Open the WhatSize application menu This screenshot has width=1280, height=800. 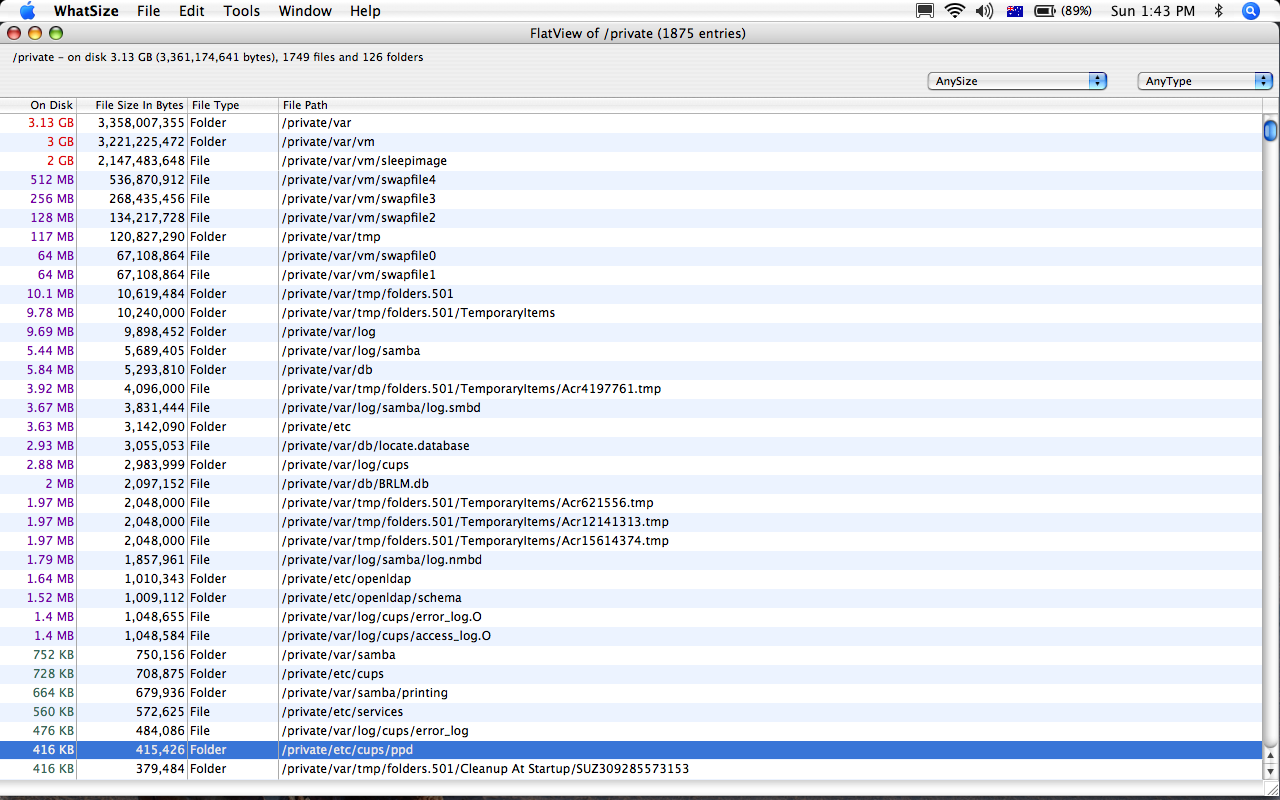pyautogui.click(x=86, y=11)
